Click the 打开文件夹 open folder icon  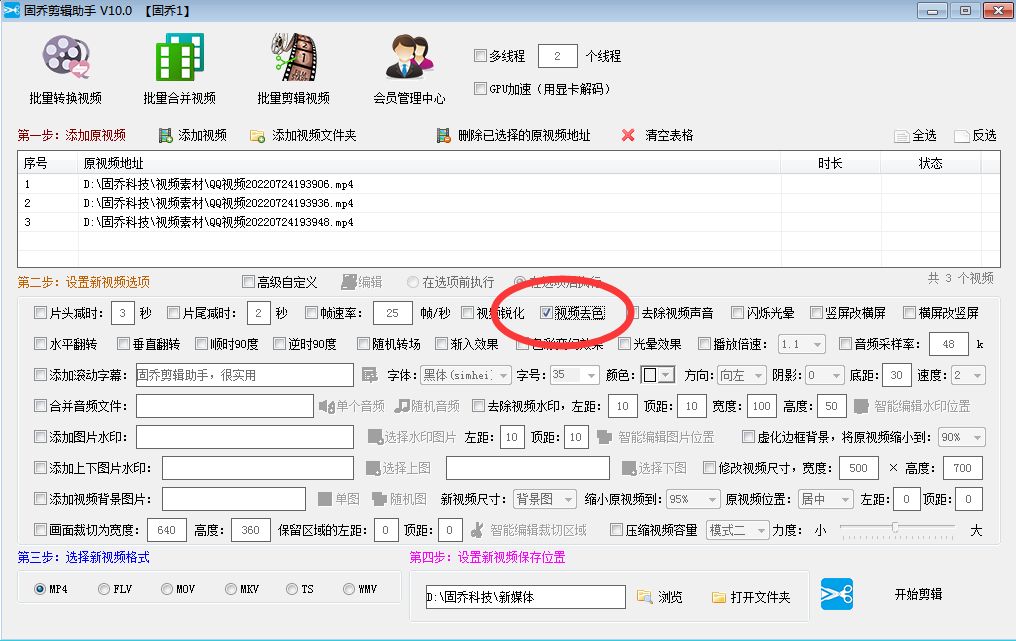(717, 595)
